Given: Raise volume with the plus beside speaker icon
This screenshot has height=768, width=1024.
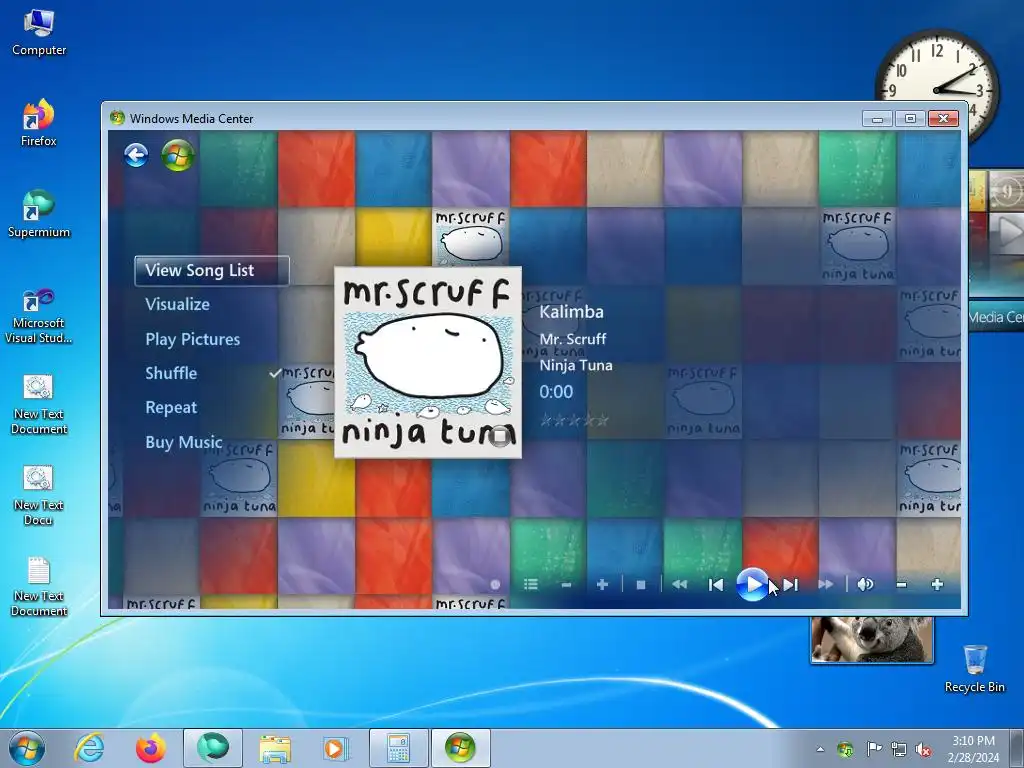Looking at the screenshot, I should tap(937, 584).
